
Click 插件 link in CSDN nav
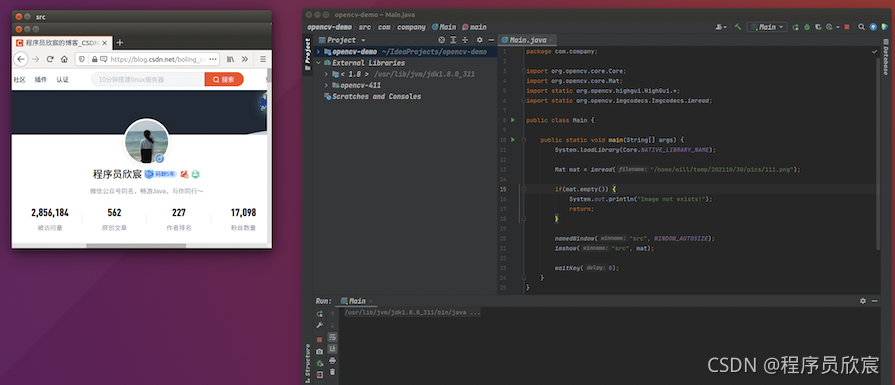41,79
